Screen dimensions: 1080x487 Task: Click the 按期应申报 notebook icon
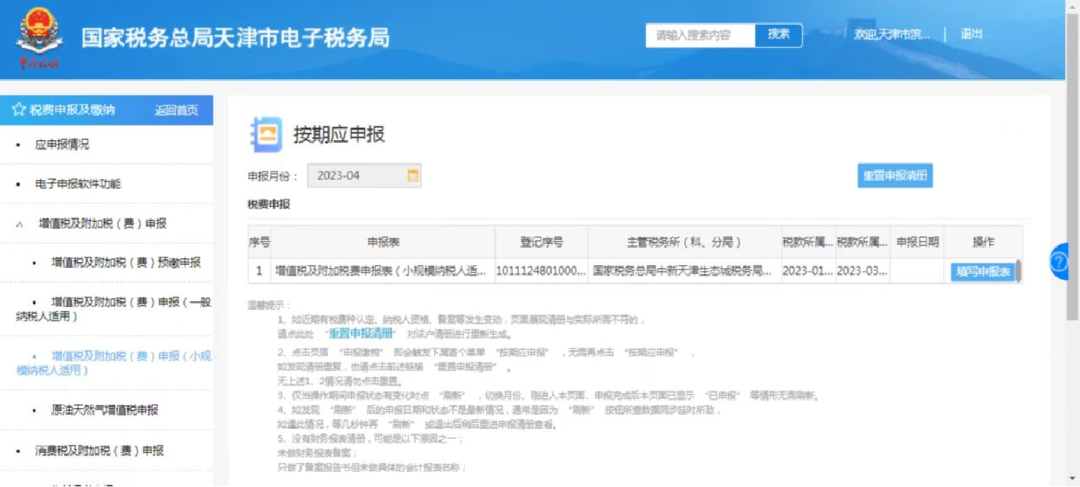coord(267,134)
